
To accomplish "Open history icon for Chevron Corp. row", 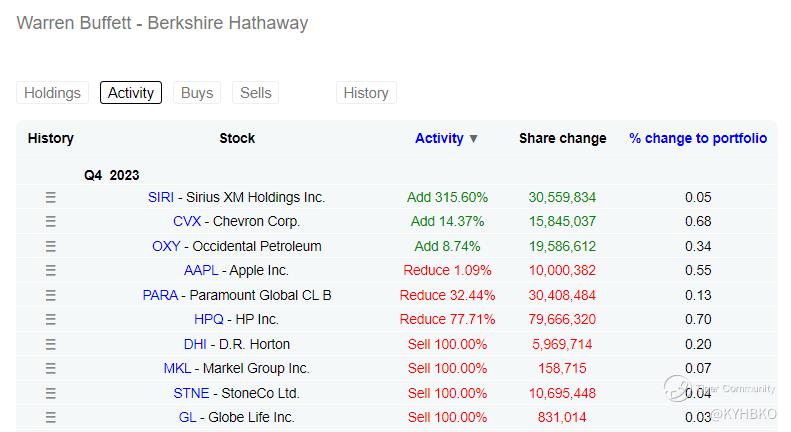I will click(50, 222).
